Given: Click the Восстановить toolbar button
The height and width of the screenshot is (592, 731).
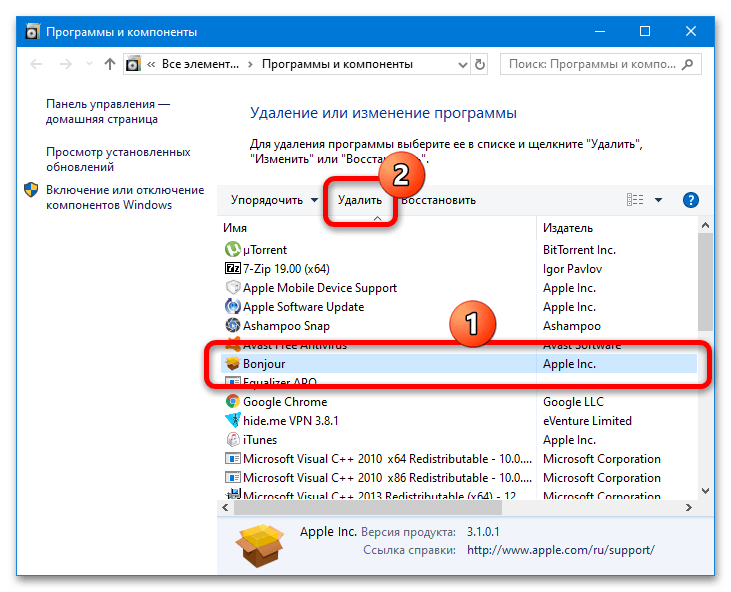Looking at the screenshot, I should pos(438,200).
